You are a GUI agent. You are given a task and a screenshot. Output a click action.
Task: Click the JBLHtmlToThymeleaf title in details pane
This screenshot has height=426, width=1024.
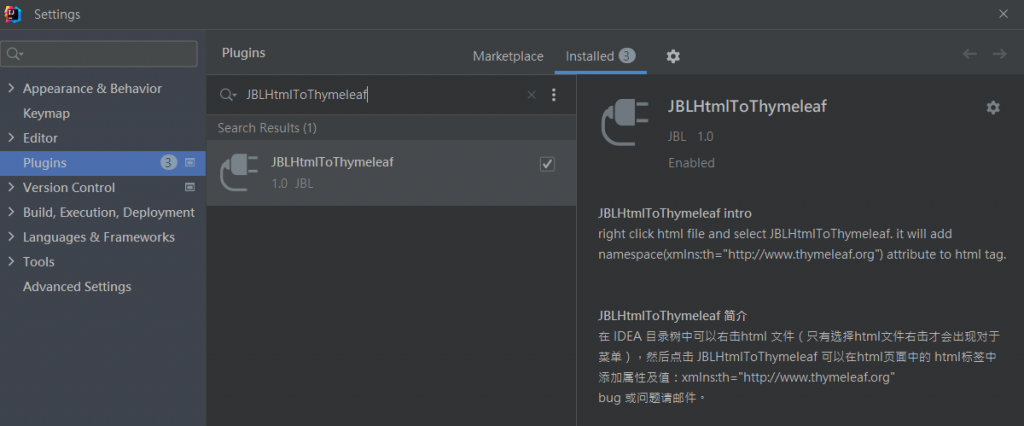point(747,106)
